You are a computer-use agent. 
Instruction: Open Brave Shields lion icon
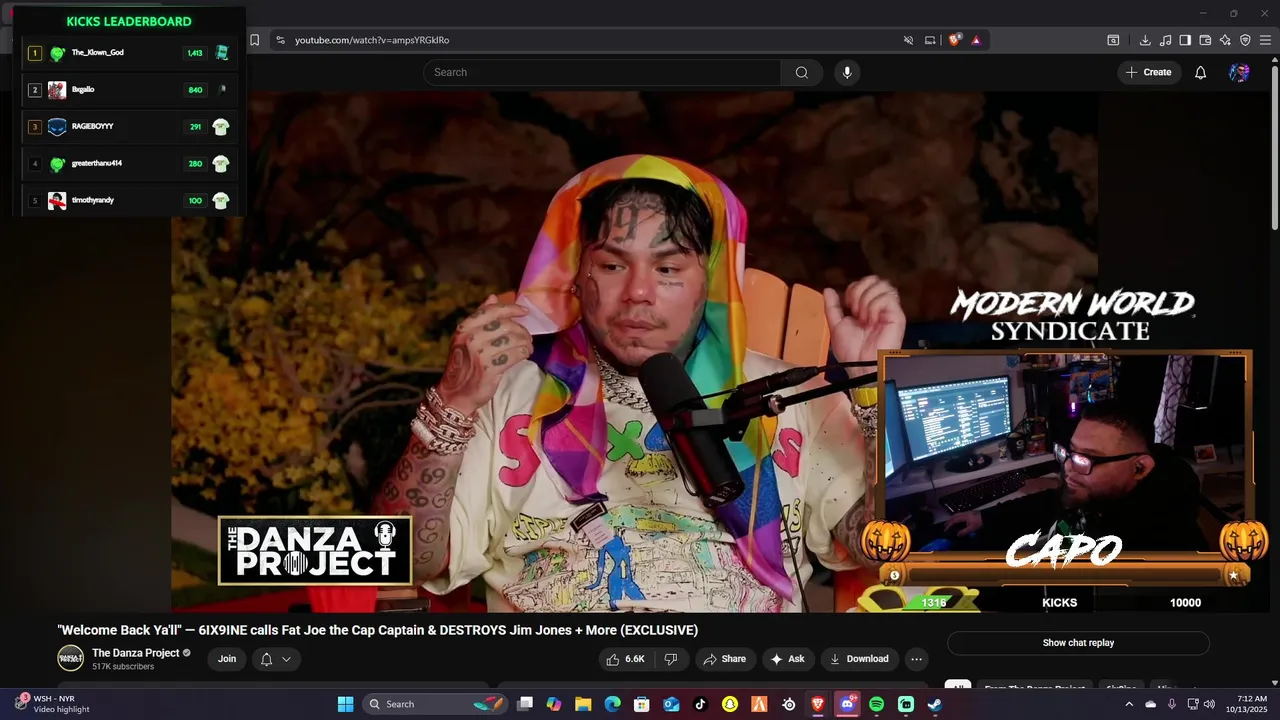point(954,40)
